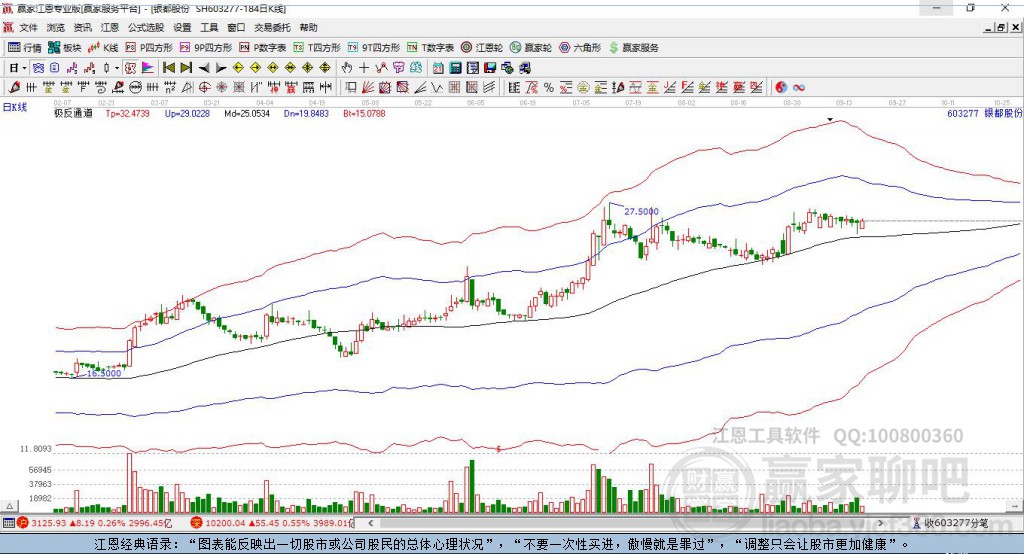Click the 27.5000 price annotation
Viewport: 1024px width, 554px height.
tap(641, 211)
